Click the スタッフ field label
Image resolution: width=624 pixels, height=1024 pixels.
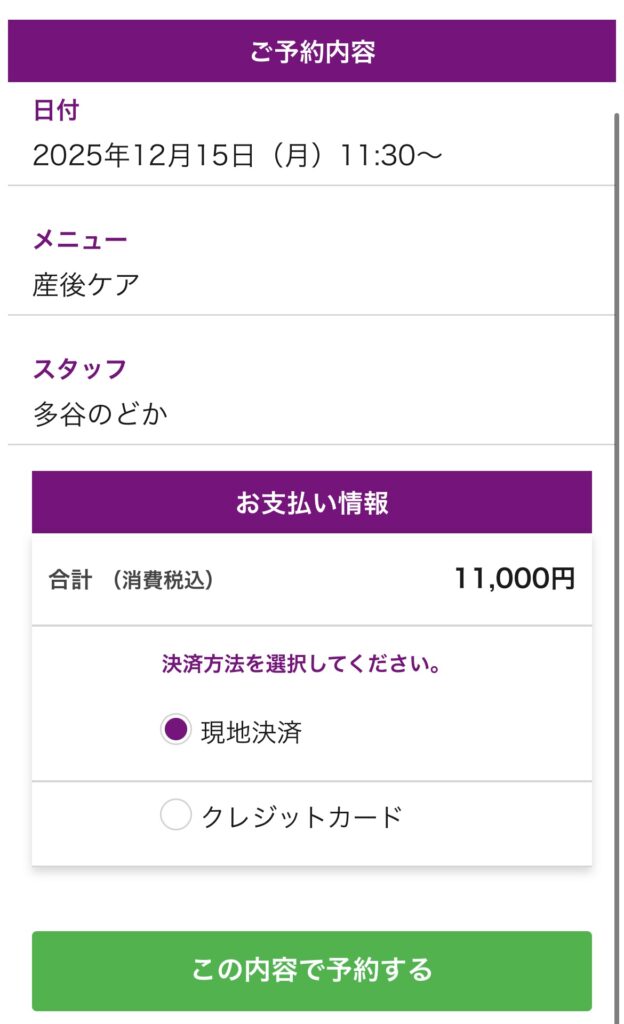pos(80,369)
